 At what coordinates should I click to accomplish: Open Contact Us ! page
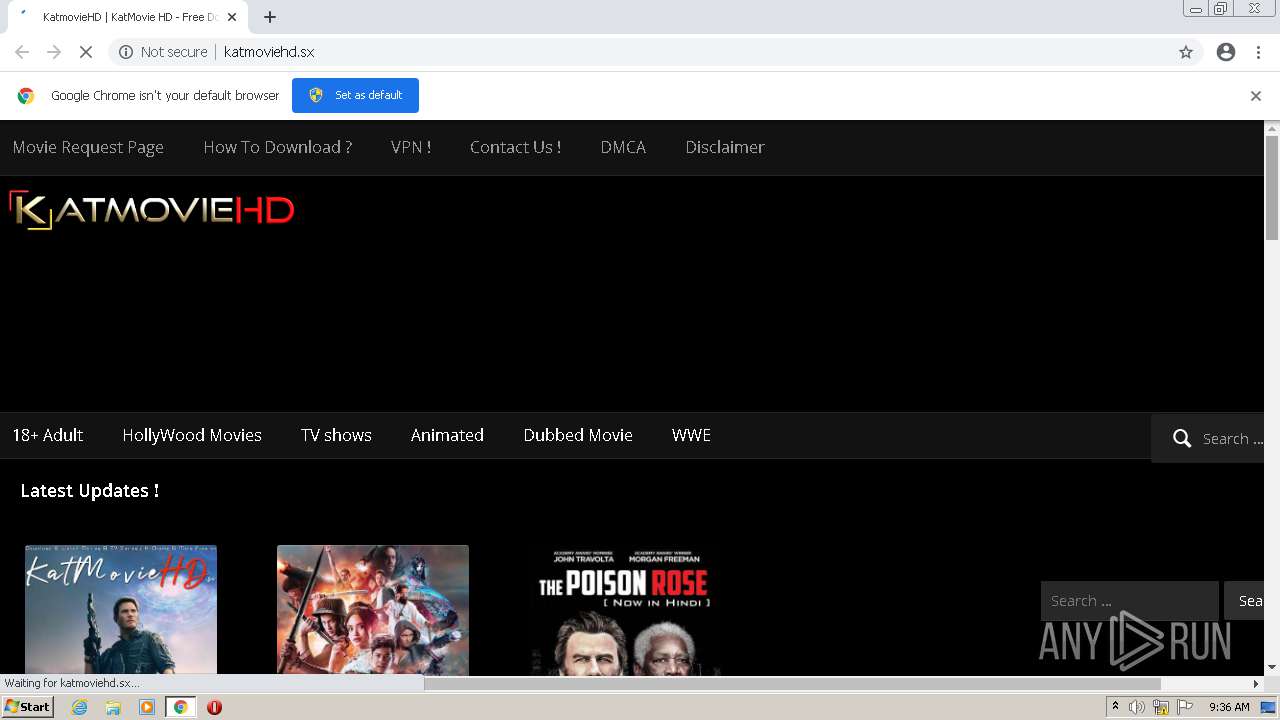point(515,147)
